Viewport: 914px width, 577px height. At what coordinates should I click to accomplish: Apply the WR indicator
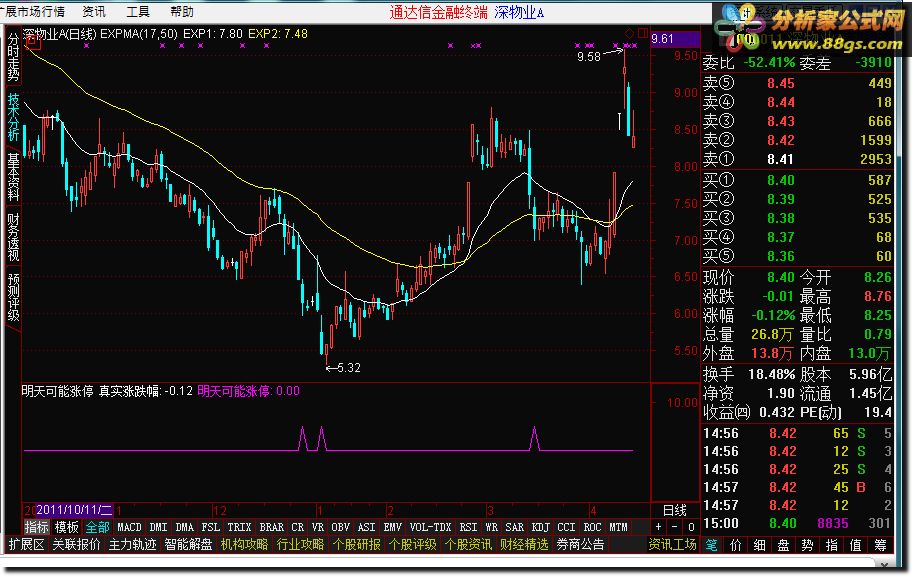point(491,527)
